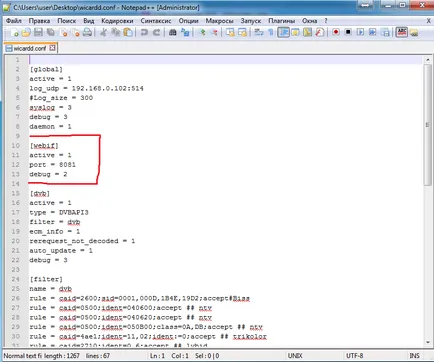Toggle synchronized horizontal scrolling icon
Screen dimensions: 434x362
(243, 32)
